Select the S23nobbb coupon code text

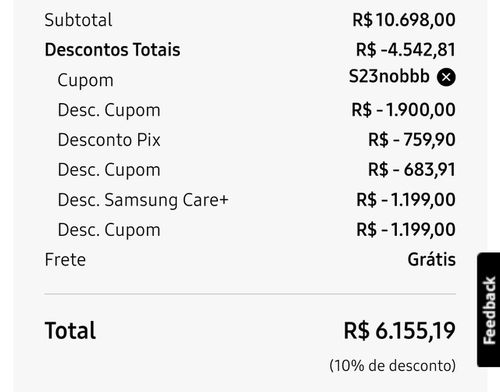[389, 76]
